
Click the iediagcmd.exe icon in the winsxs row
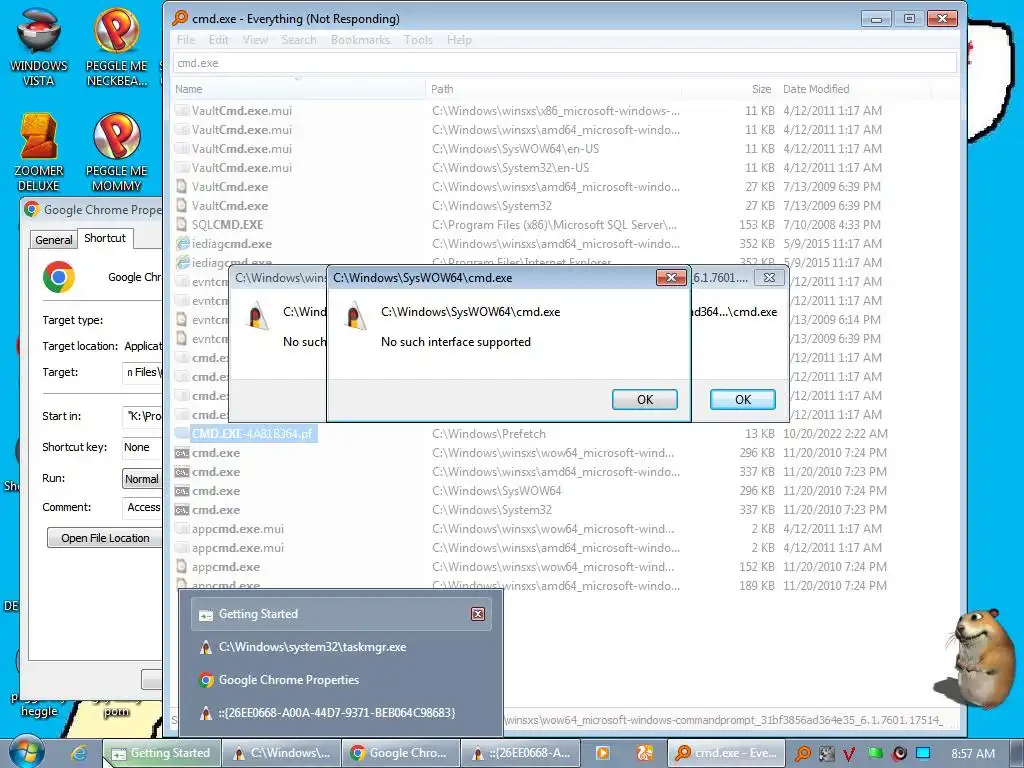(x=182, y=244)
